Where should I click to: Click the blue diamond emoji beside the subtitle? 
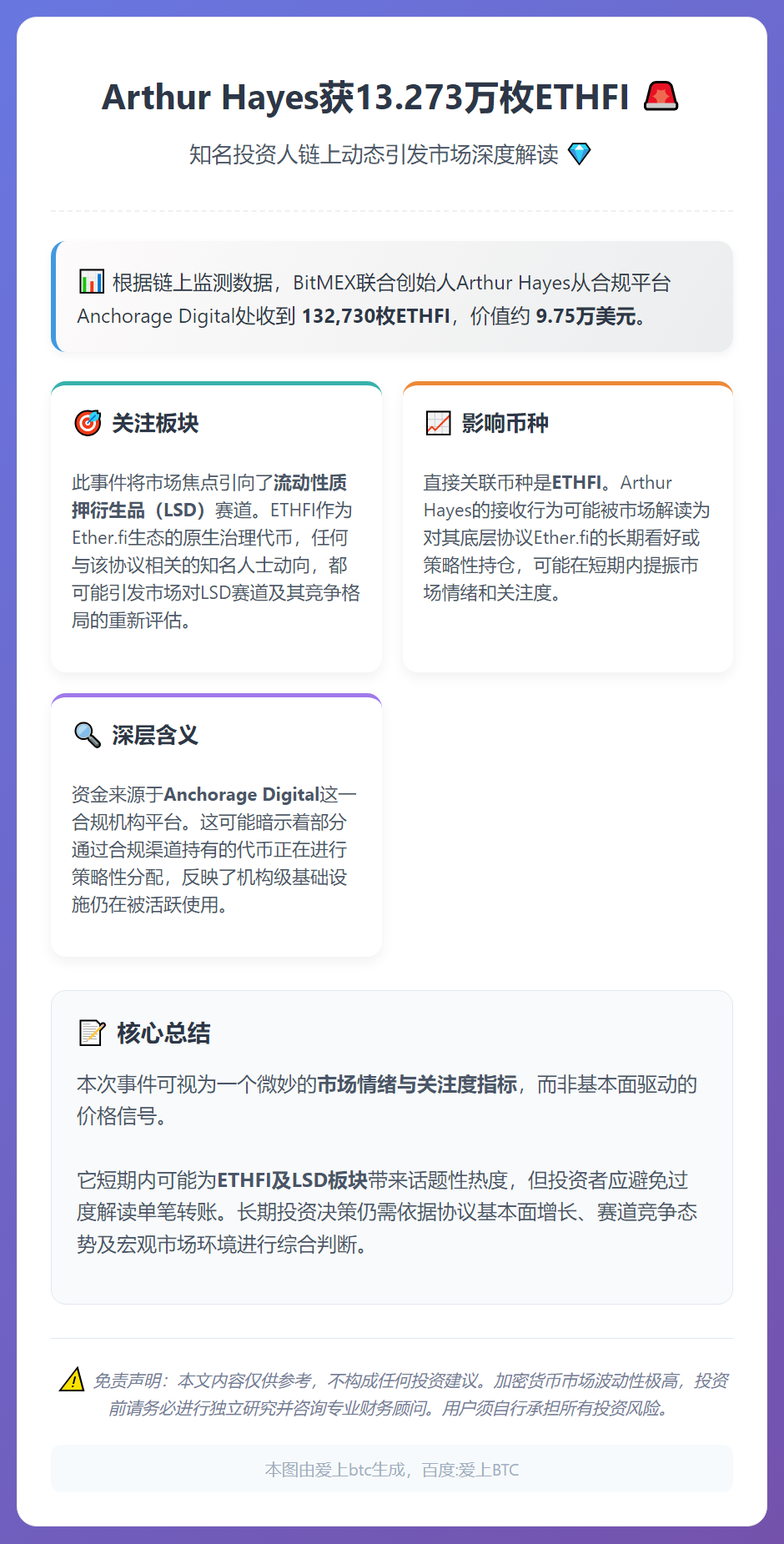point(579,154)
